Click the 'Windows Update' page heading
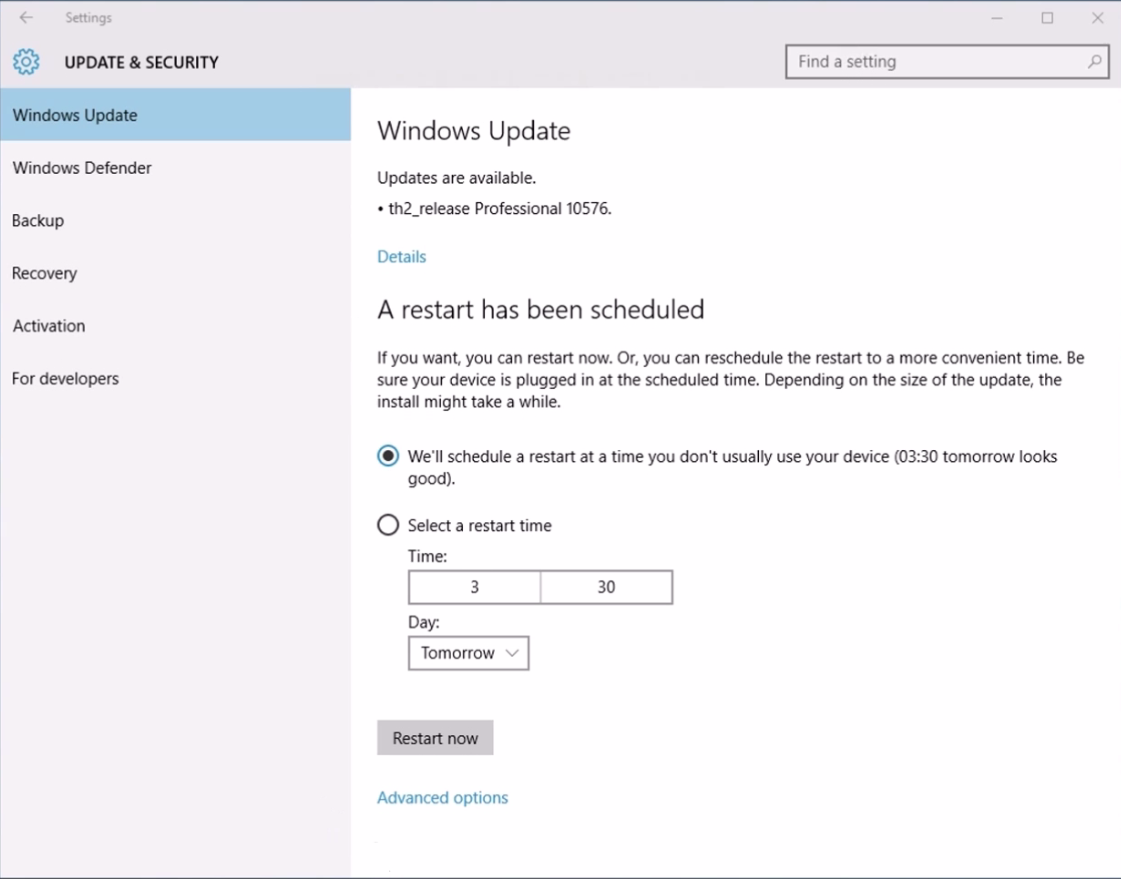This screenshot has width=1121, height=879. pos(474,131)
